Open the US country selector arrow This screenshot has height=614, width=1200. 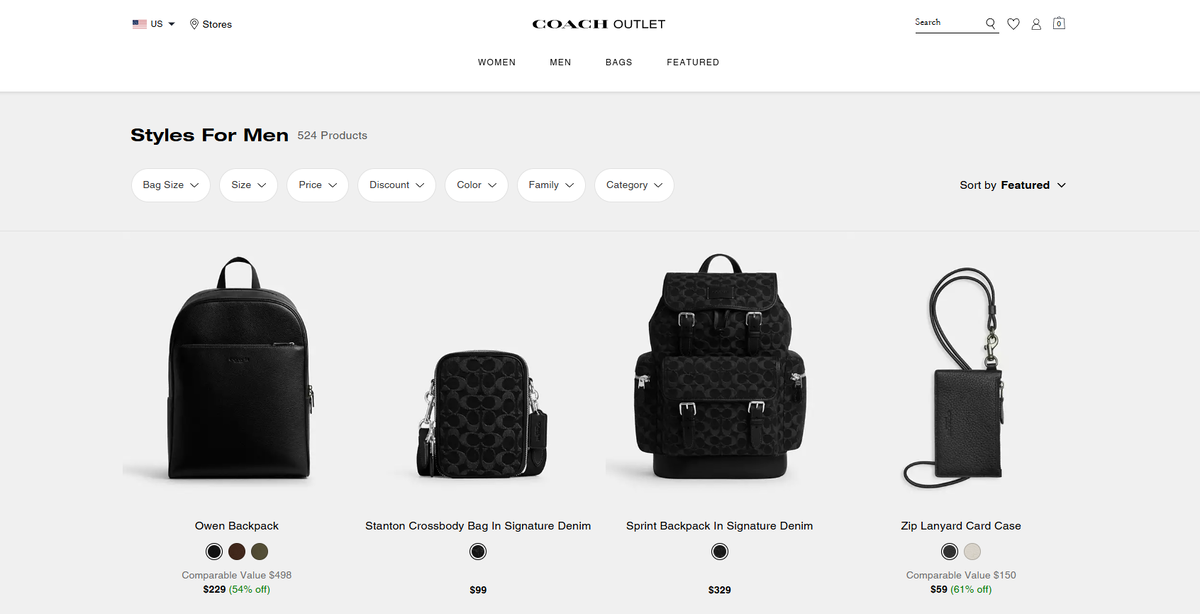point(172,24)
